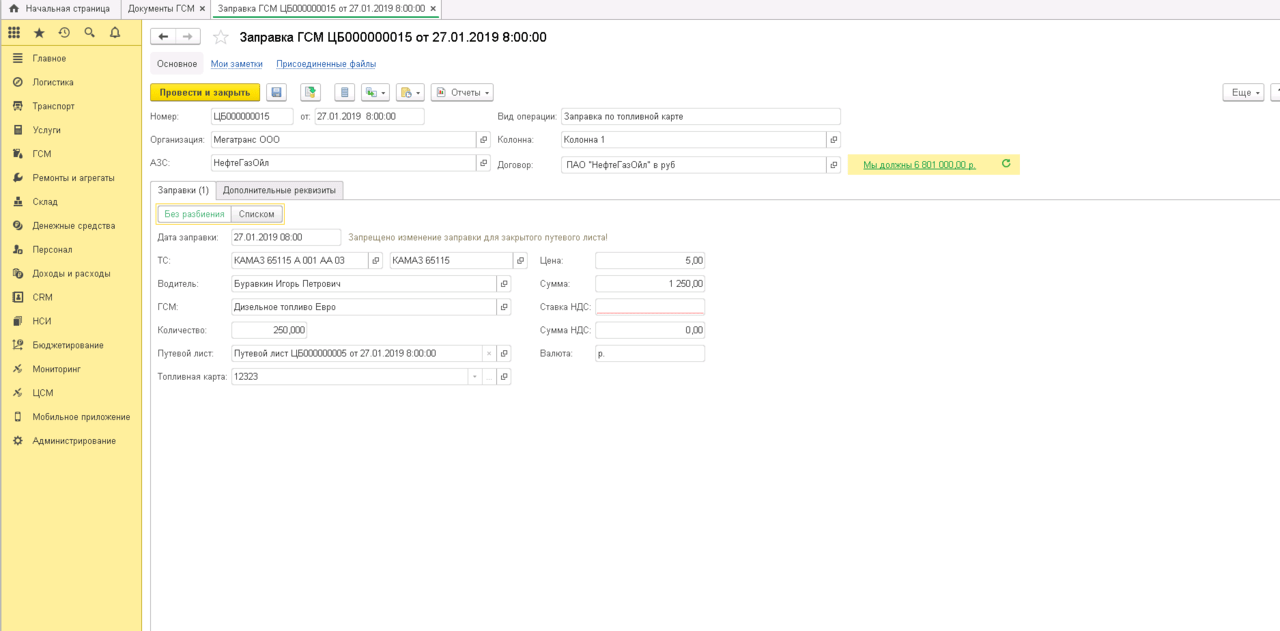Screen dimensions: 1280x631
Task: Open notifications bell icon
Action: tap(115, 33)
